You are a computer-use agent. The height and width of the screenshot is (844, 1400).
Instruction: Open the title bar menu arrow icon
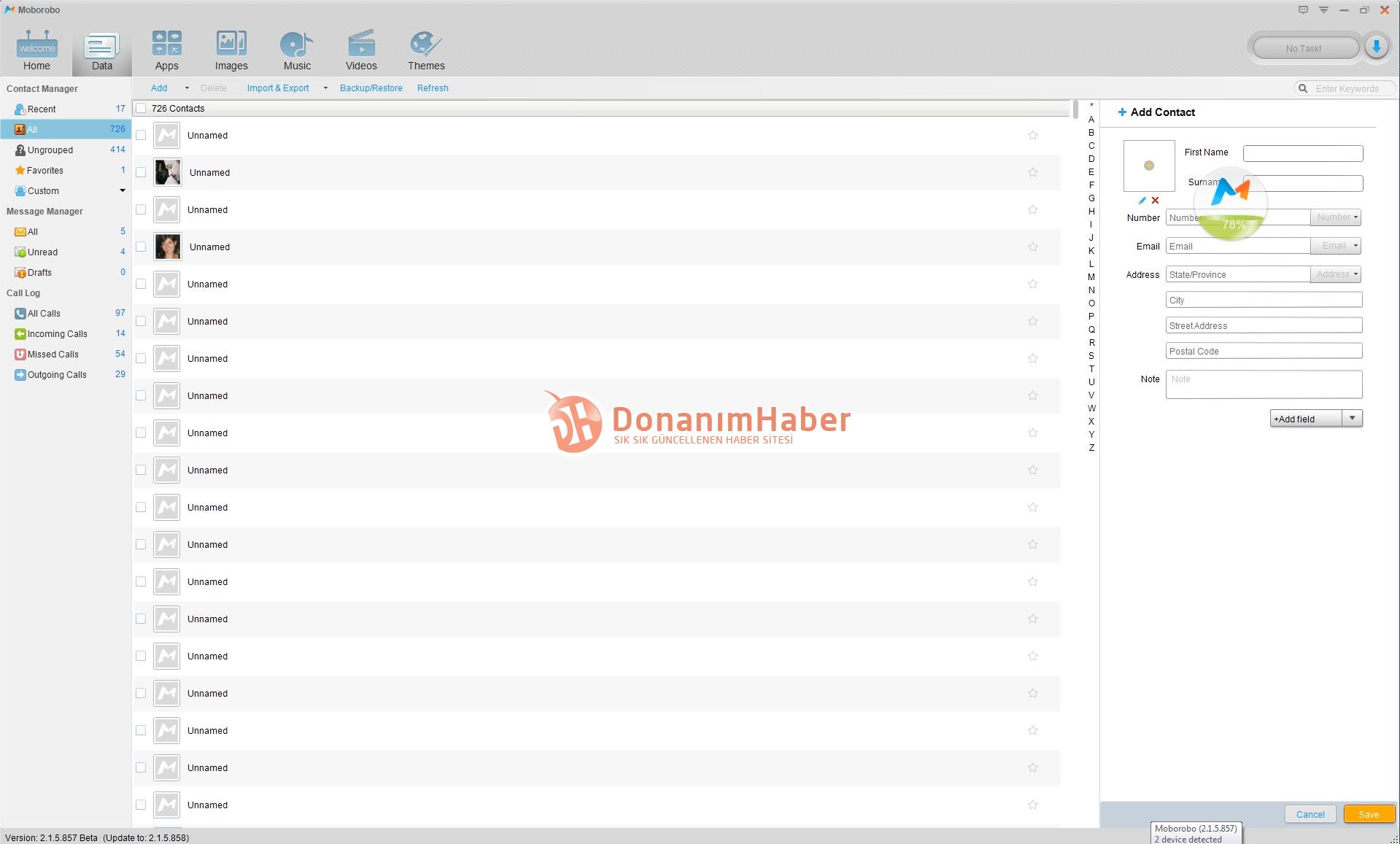click(1323, 9)
